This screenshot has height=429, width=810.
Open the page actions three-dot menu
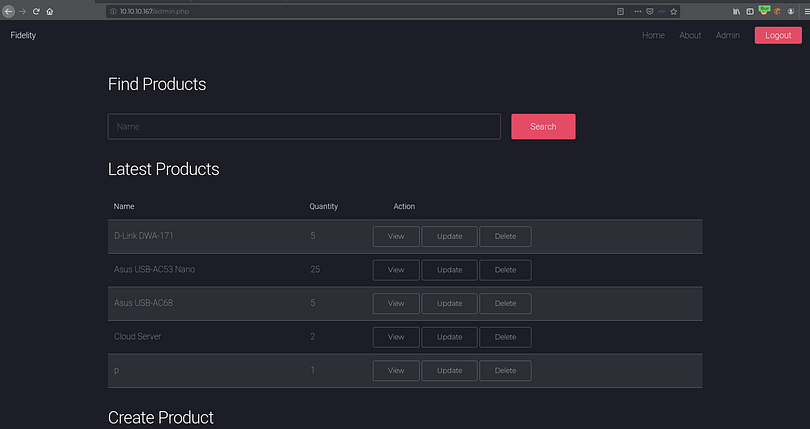638,11
